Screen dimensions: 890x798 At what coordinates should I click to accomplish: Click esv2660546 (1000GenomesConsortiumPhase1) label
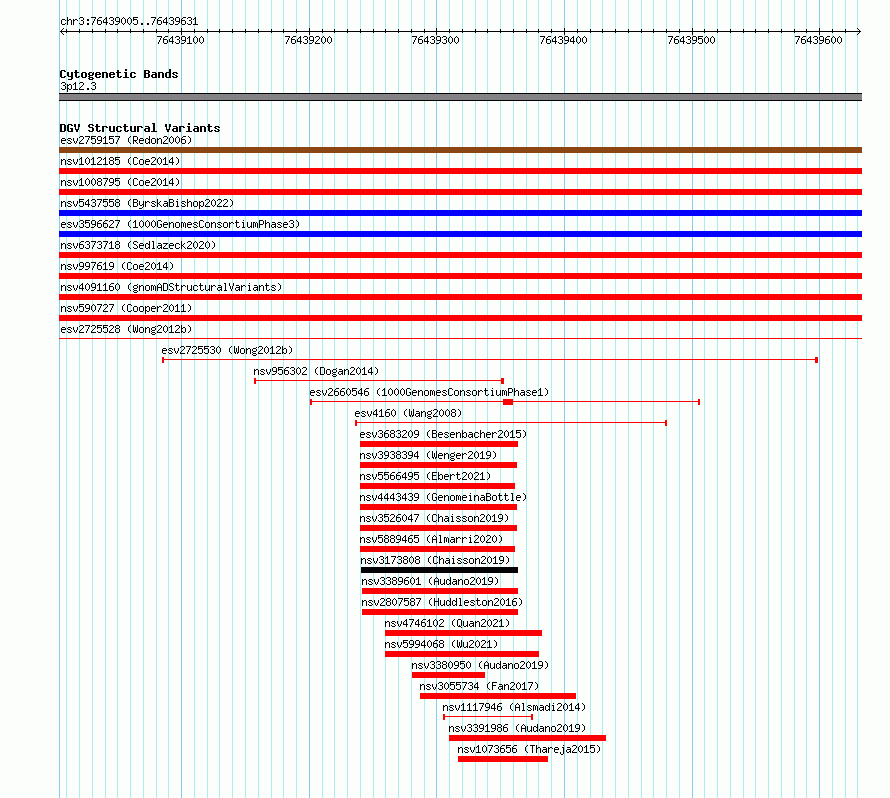(429, 392)
